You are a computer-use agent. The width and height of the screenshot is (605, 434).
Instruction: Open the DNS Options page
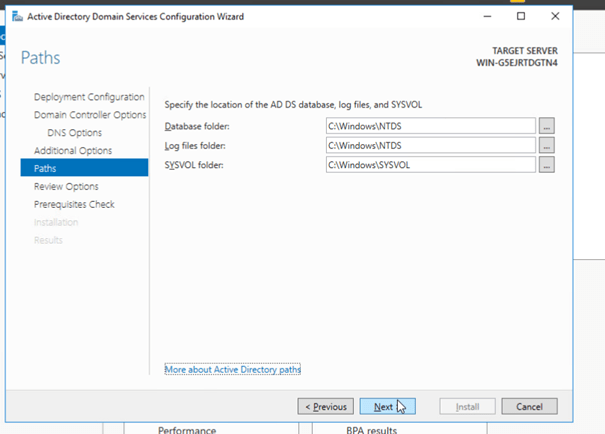[x=74, y=133]
